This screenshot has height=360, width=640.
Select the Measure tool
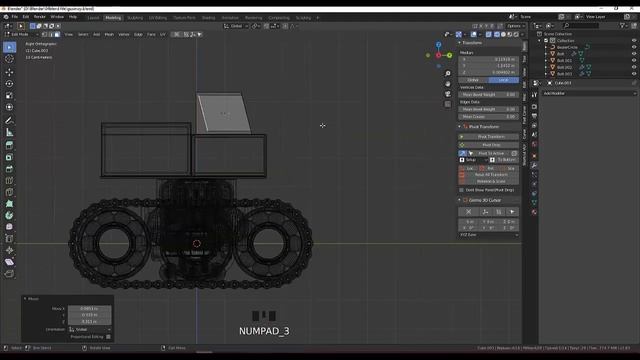[9, 132]
